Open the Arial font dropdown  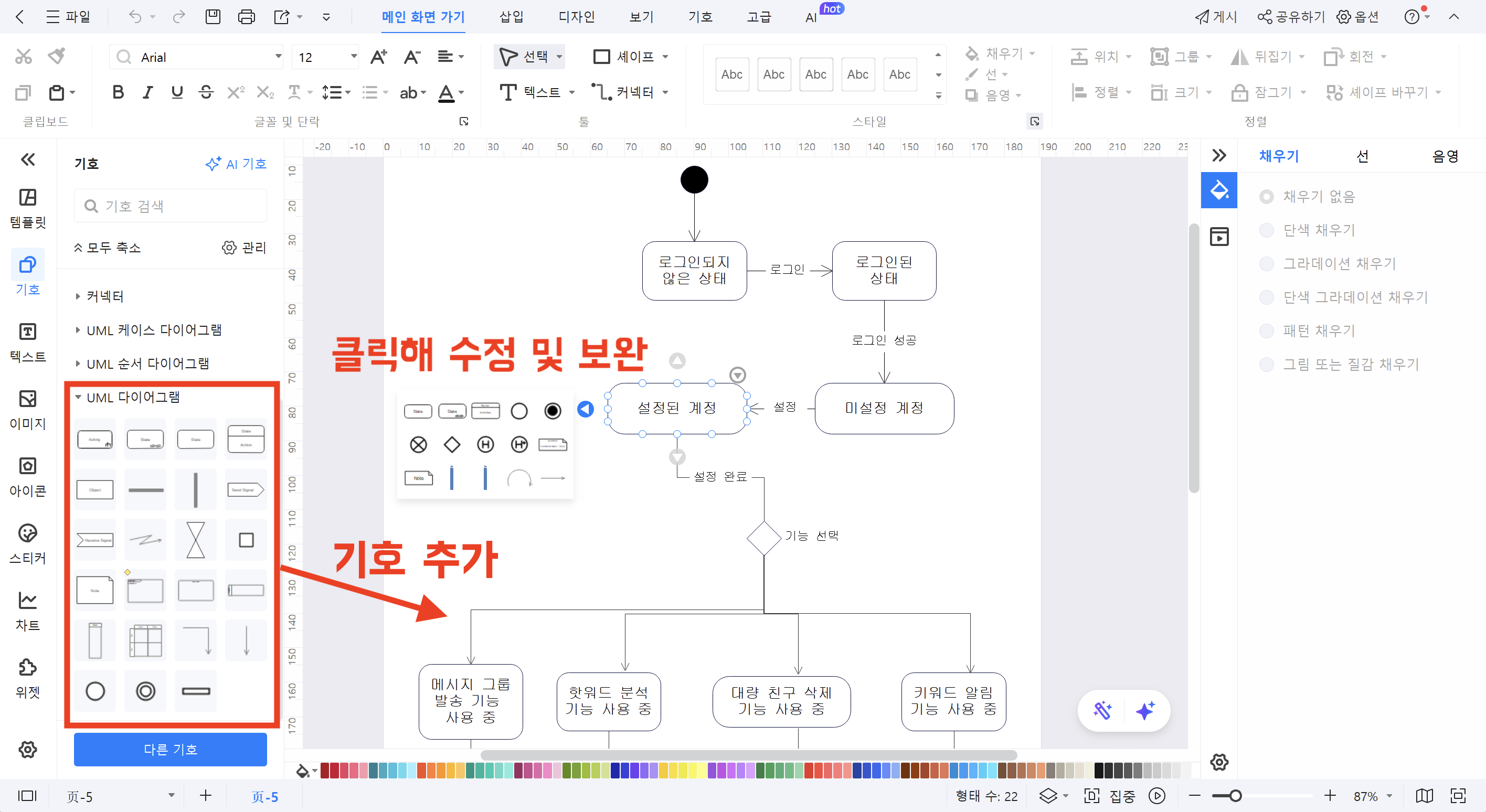pos(278,57)
